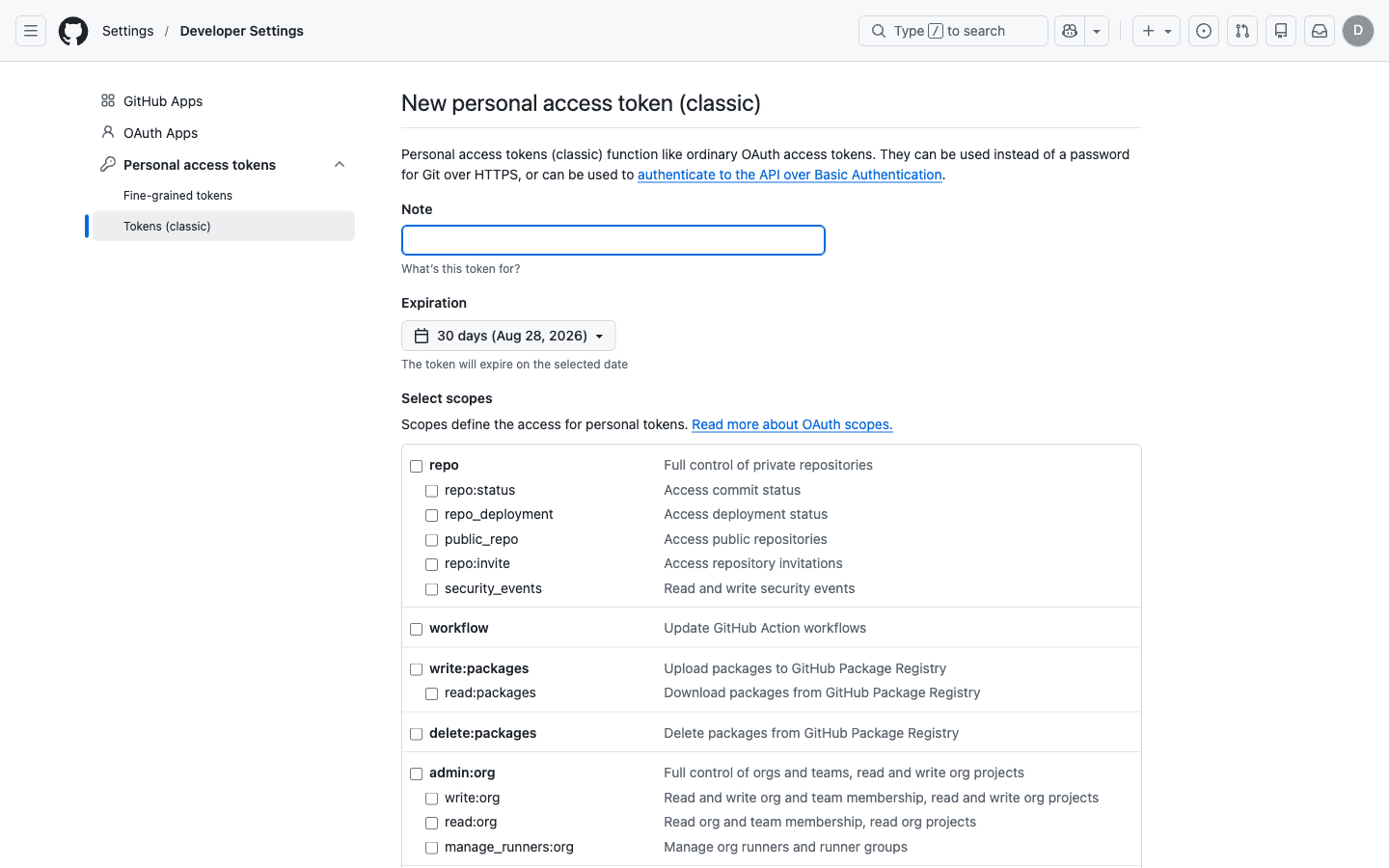Open the pull requests icon in the header
1389x868 pixels.
[1242, 31]
